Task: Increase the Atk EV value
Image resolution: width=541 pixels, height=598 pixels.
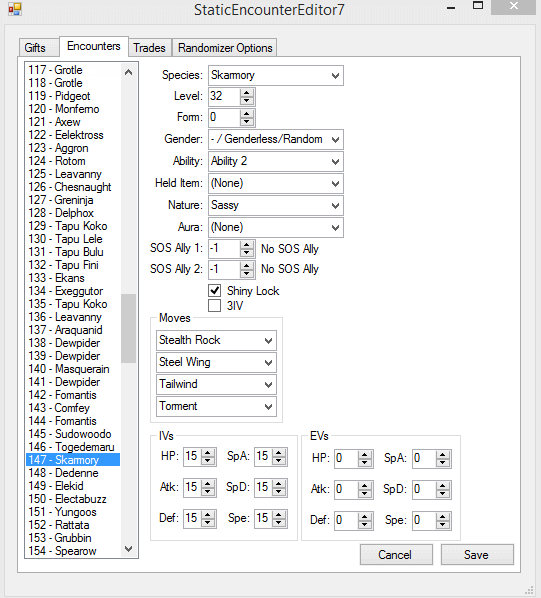Action: coord(365,485)
